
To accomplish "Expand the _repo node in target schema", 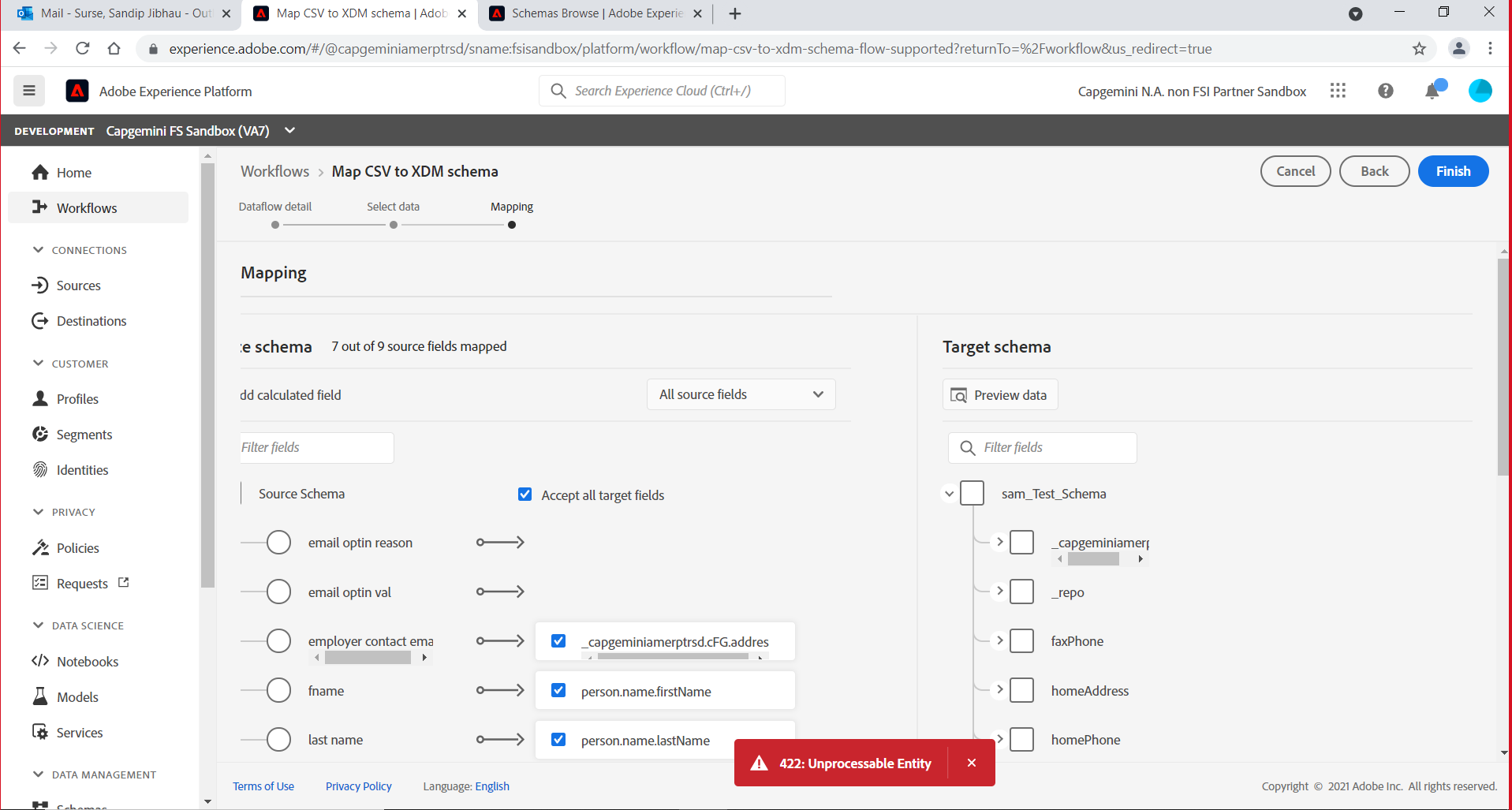I will (x=999, y=592).
